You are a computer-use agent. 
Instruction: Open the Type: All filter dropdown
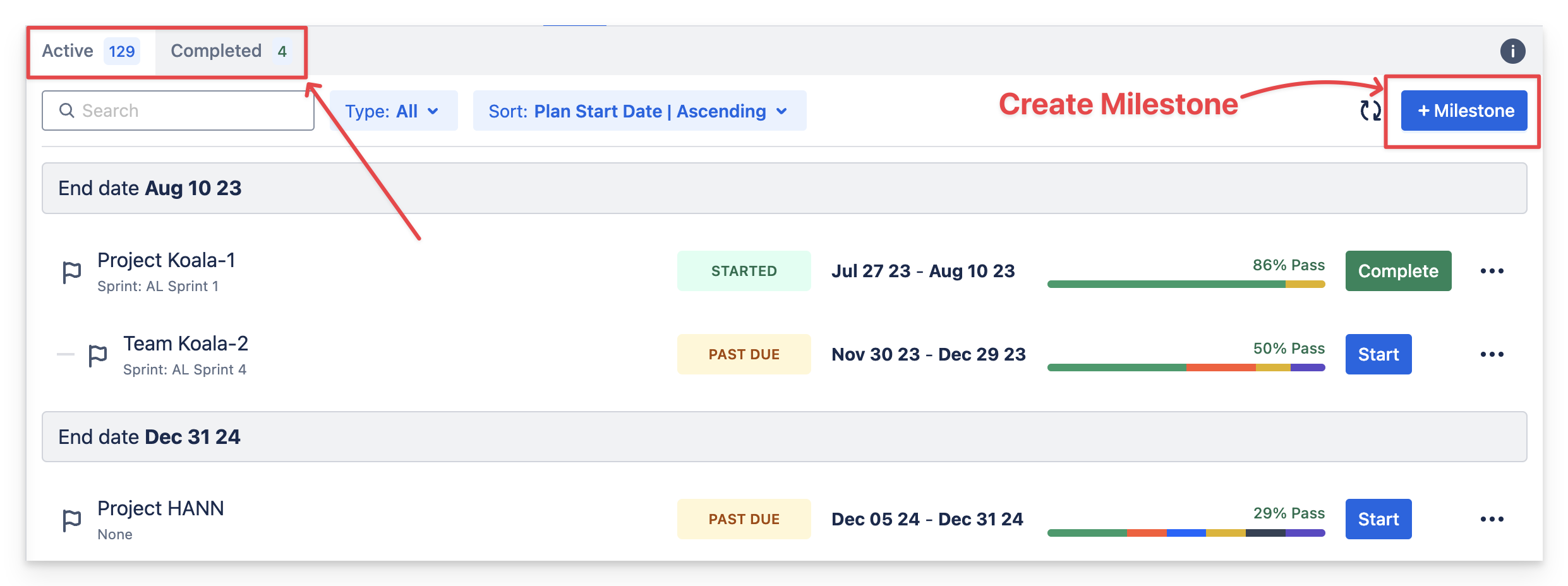pos(393,111)
